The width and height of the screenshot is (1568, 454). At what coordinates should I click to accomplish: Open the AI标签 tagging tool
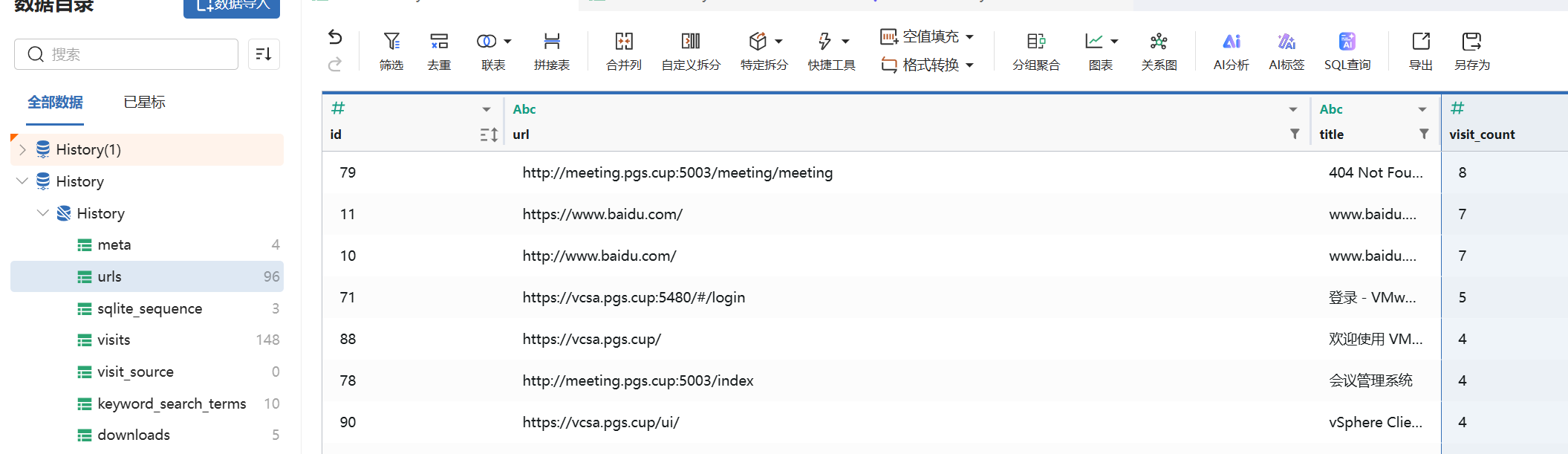(1286, 51)
